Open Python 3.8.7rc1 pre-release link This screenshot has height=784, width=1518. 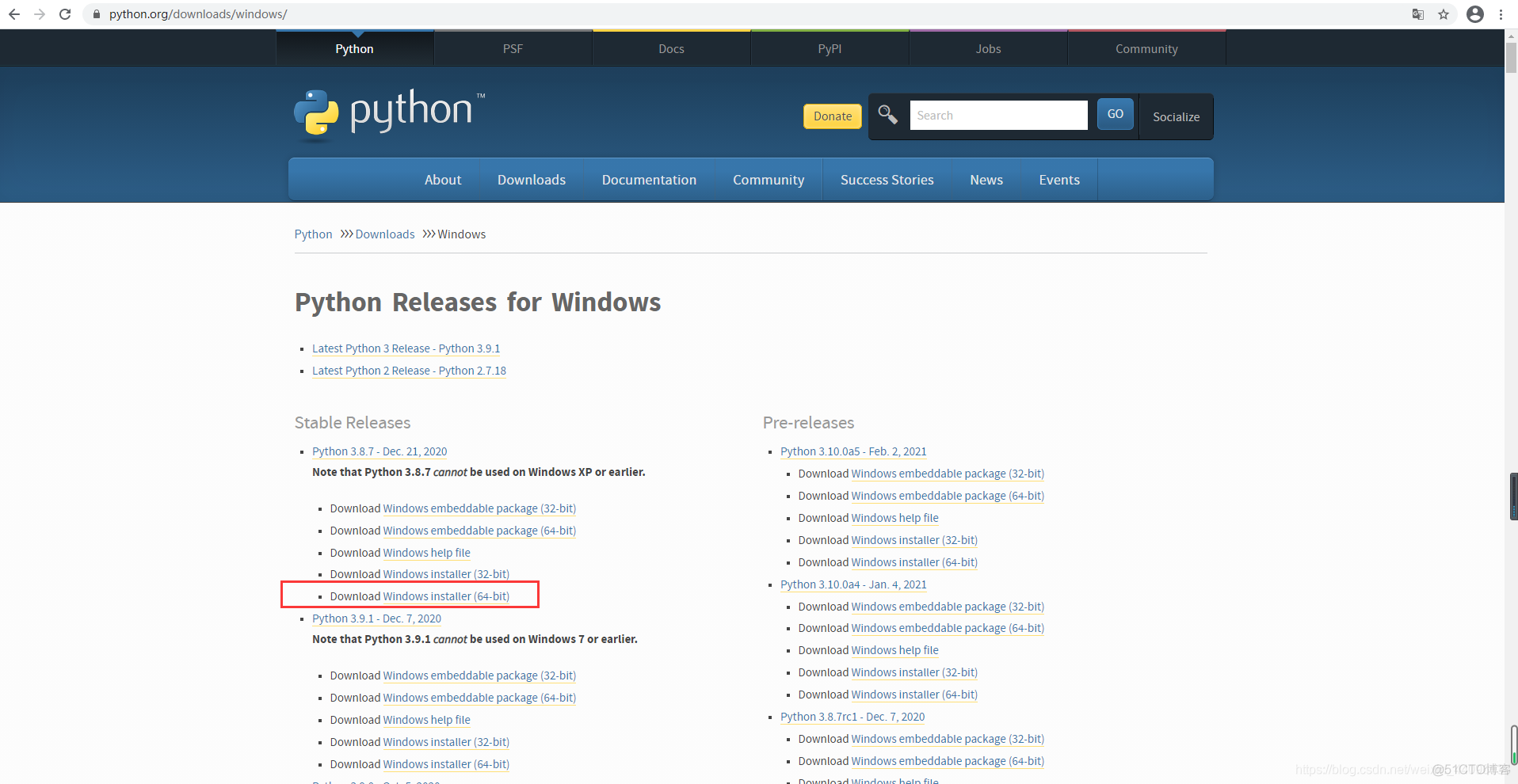[x=852, y=717]
